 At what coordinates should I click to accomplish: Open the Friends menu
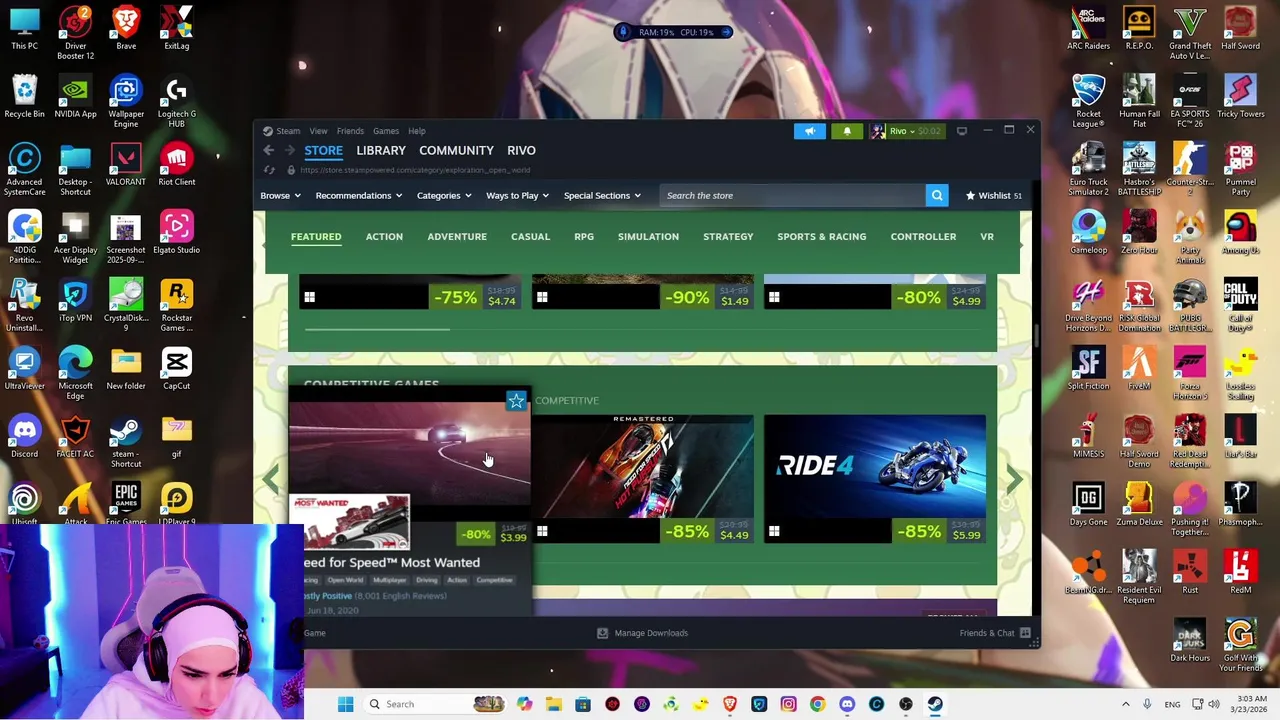point(350,131)
